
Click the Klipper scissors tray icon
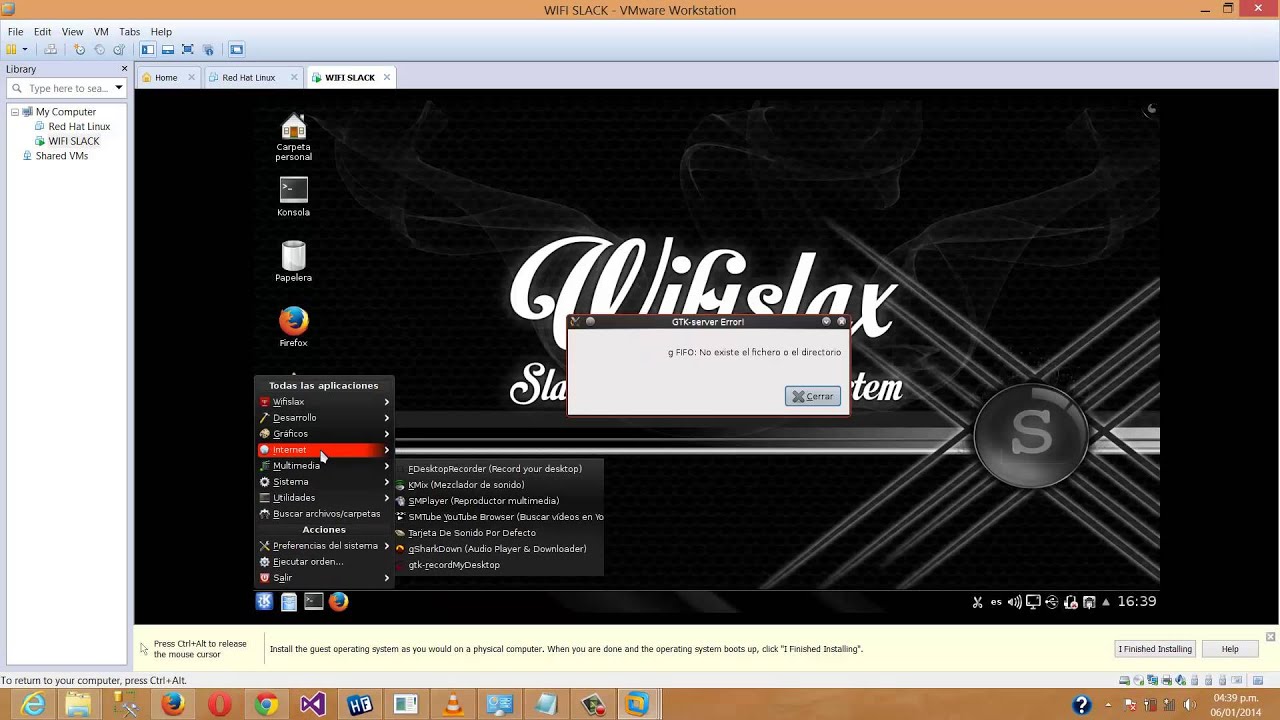[x=977, y=602]
